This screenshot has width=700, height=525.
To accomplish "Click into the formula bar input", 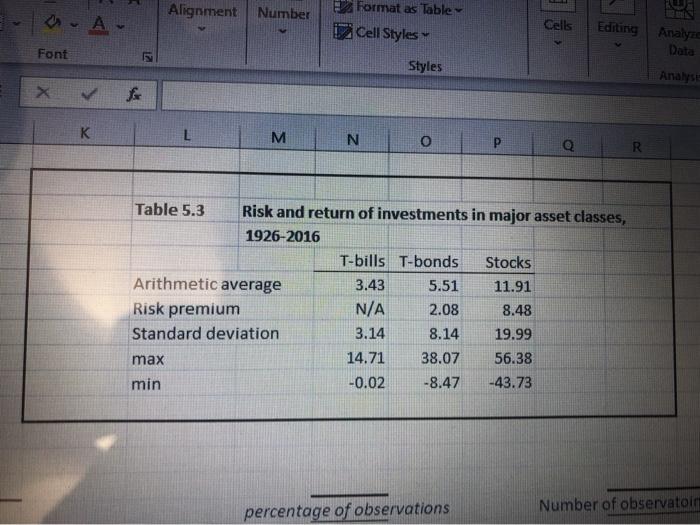I will click(x=430, y=100).
